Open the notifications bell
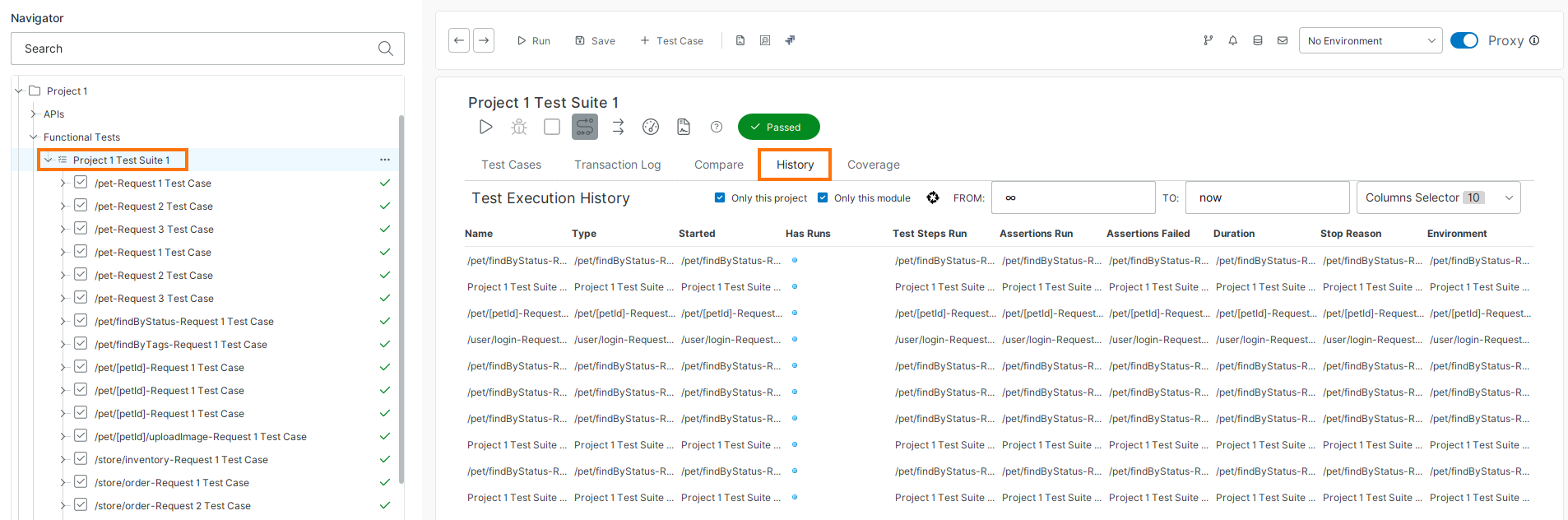1568x520 pixels. coord(1233,40)
